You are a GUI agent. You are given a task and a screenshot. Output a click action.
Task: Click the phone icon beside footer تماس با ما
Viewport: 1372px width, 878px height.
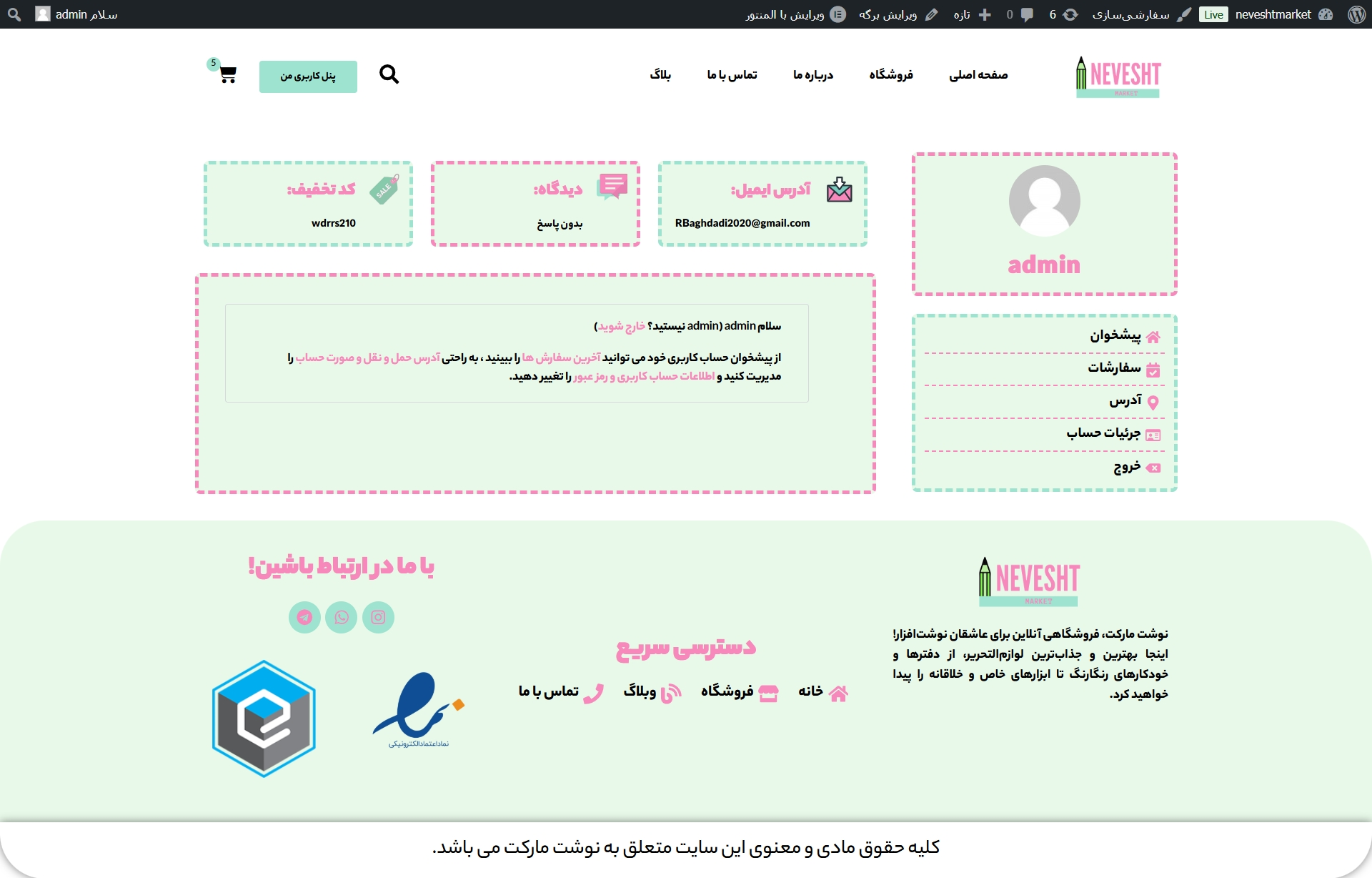click(594, 694)
